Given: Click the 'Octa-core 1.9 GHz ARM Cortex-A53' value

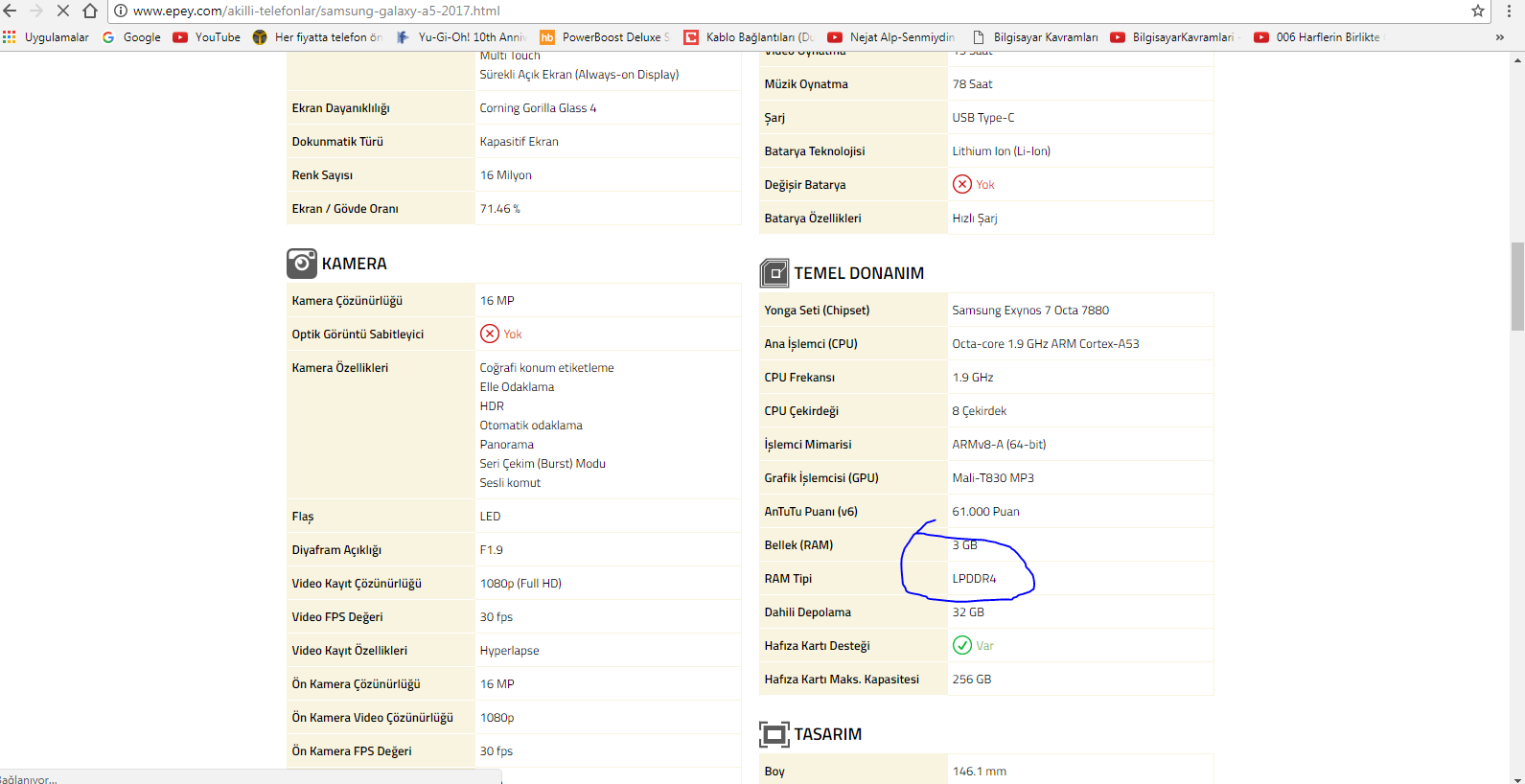Looking at the screenshot, I should (1046, 344).
